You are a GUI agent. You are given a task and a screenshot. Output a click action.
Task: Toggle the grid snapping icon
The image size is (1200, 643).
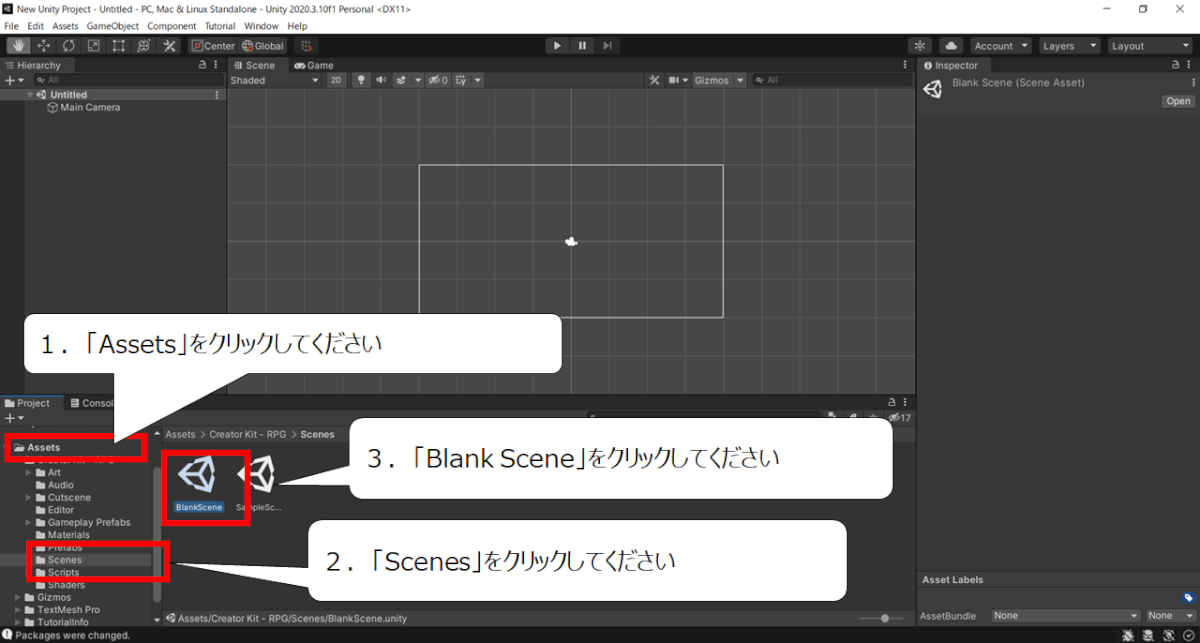pyautogui.click(x=306, y=46)
